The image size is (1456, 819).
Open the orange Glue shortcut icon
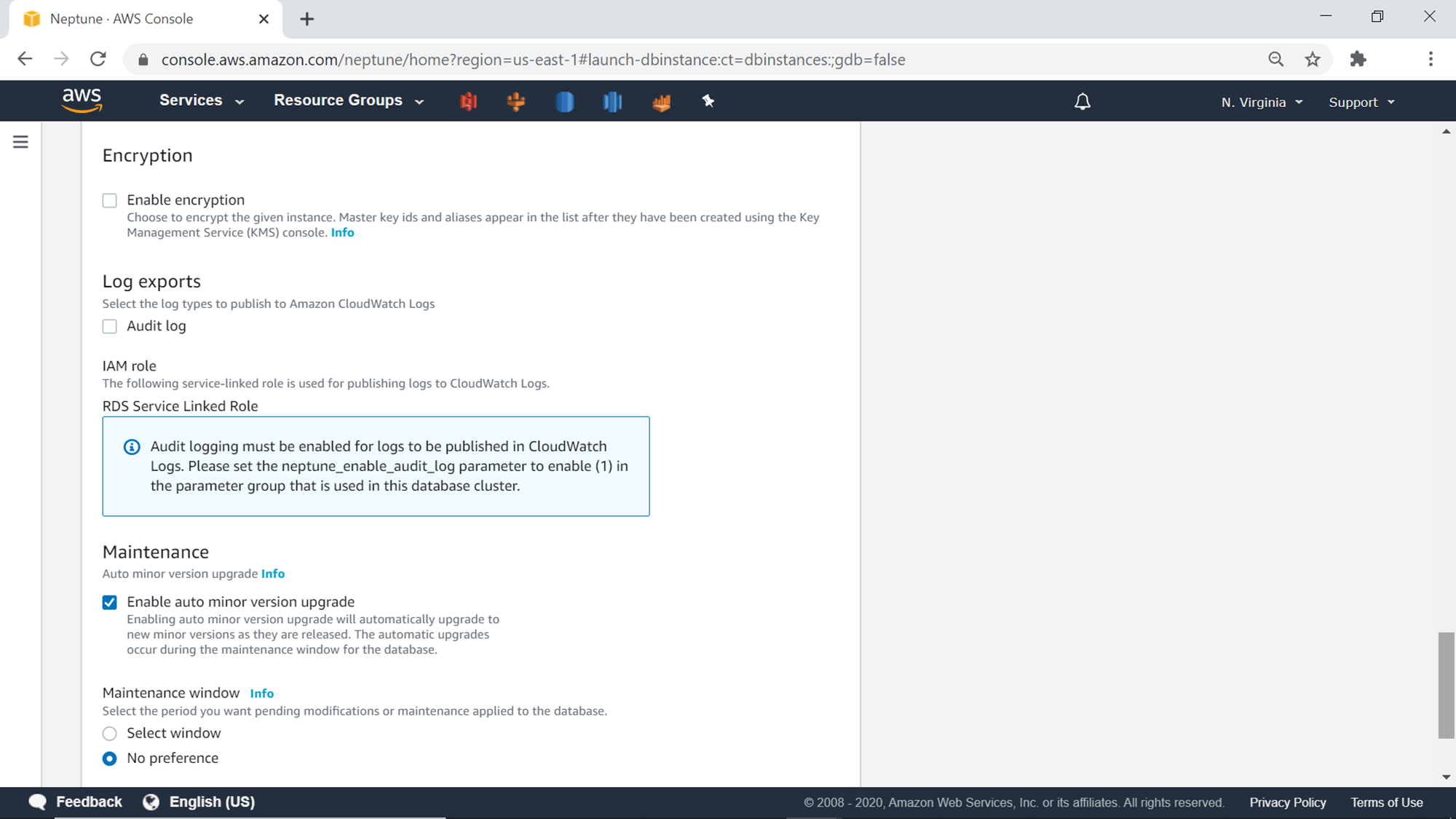click(516, 101)
